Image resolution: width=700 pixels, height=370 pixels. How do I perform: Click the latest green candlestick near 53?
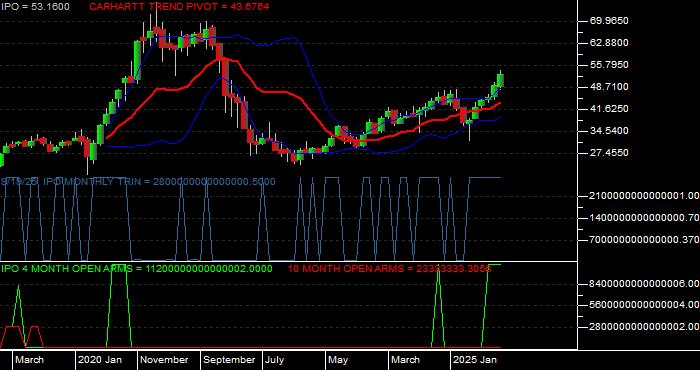point(500,81)
